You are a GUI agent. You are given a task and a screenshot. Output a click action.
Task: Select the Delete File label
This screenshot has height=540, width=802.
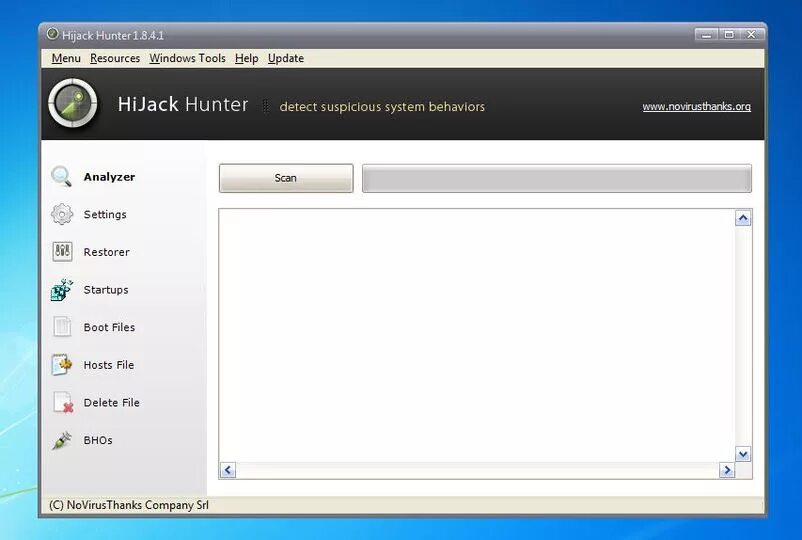pos(112,403)
